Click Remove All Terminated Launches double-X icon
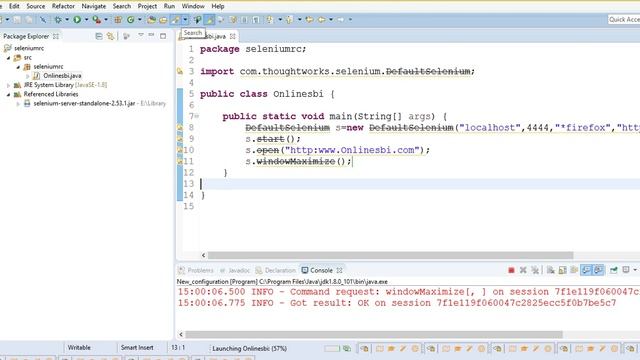The width and height of the screenshot is (640, 360). coord(535,270)
